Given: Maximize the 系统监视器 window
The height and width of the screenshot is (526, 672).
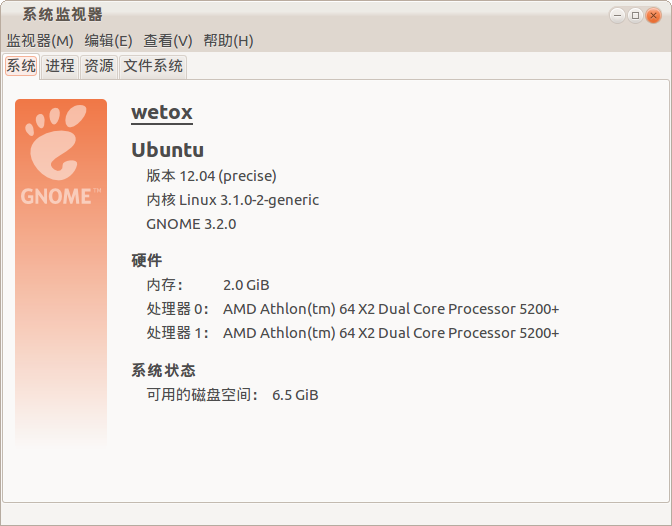Looking at the screenshot, I should pos(635,16).
